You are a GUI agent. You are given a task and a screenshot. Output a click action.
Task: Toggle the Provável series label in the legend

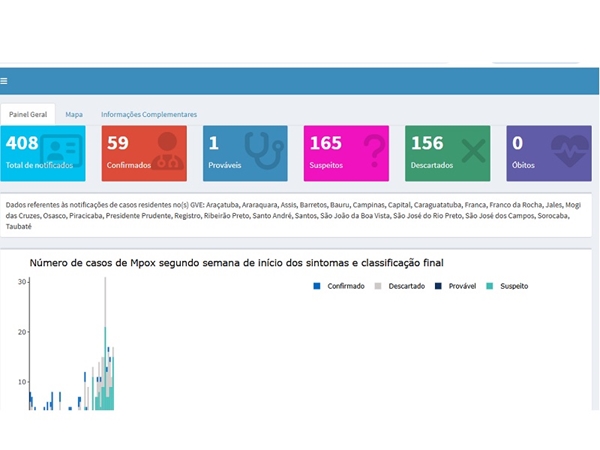click(459, 286)
